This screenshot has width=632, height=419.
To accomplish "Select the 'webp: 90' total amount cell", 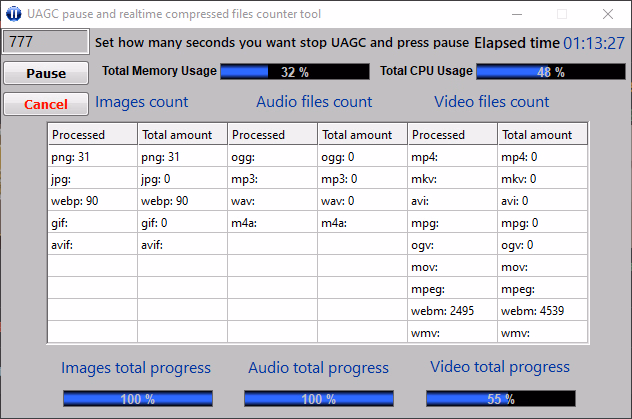I will (182, 201).
